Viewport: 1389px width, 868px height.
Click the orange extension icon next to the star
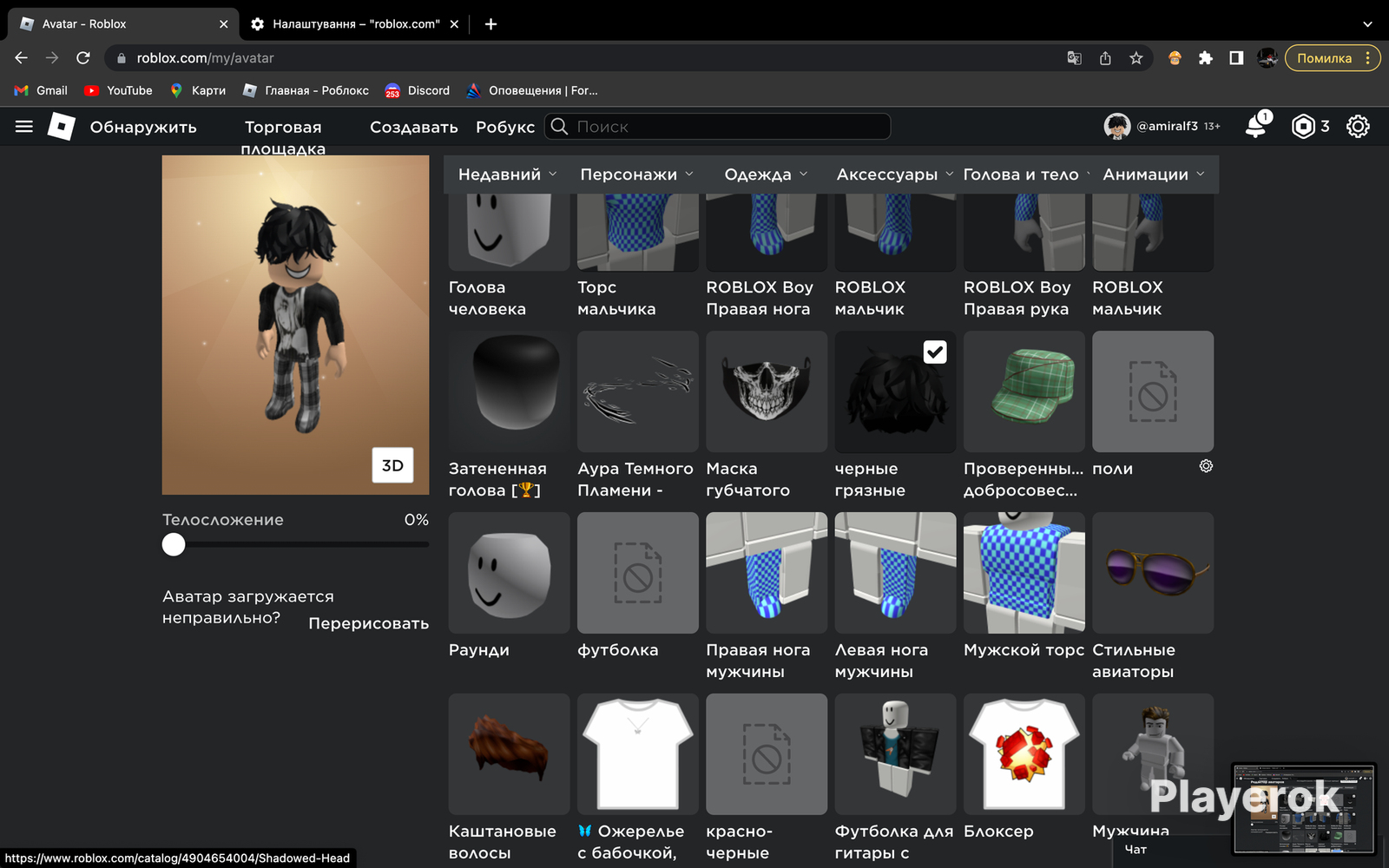click(1175, 58)
